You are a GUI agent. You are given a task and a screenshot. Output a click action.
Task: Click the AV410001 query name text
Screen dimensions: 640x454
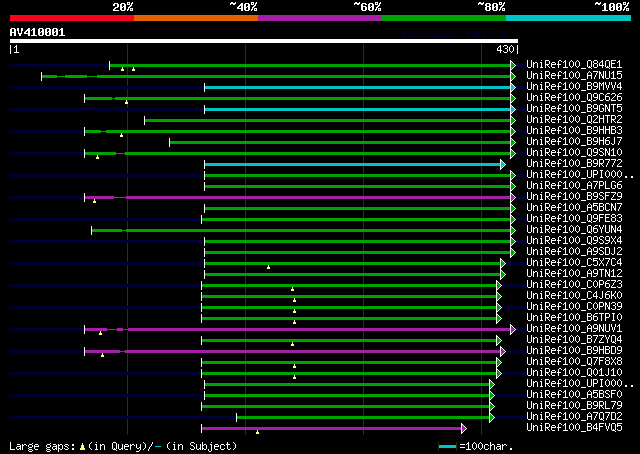point(37,32)
